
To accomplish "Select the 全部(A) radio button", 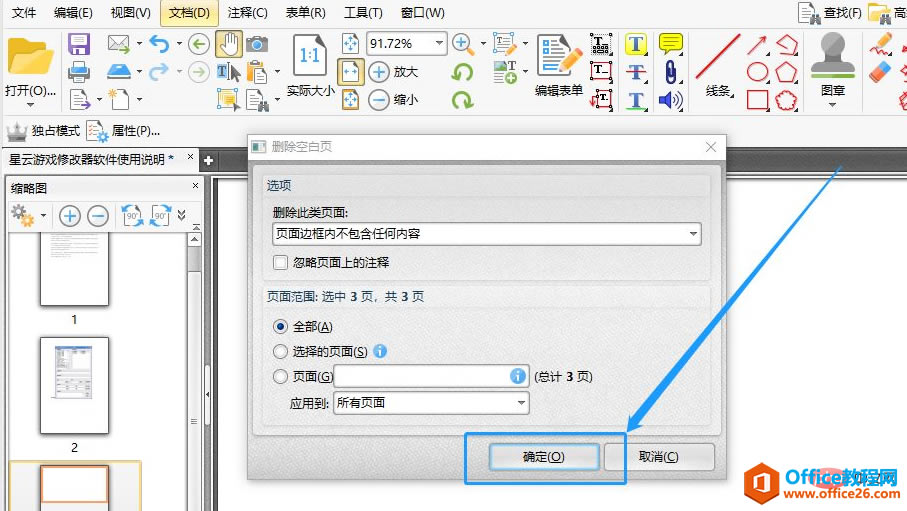I will pyautogui.click(x=281, y=326).
